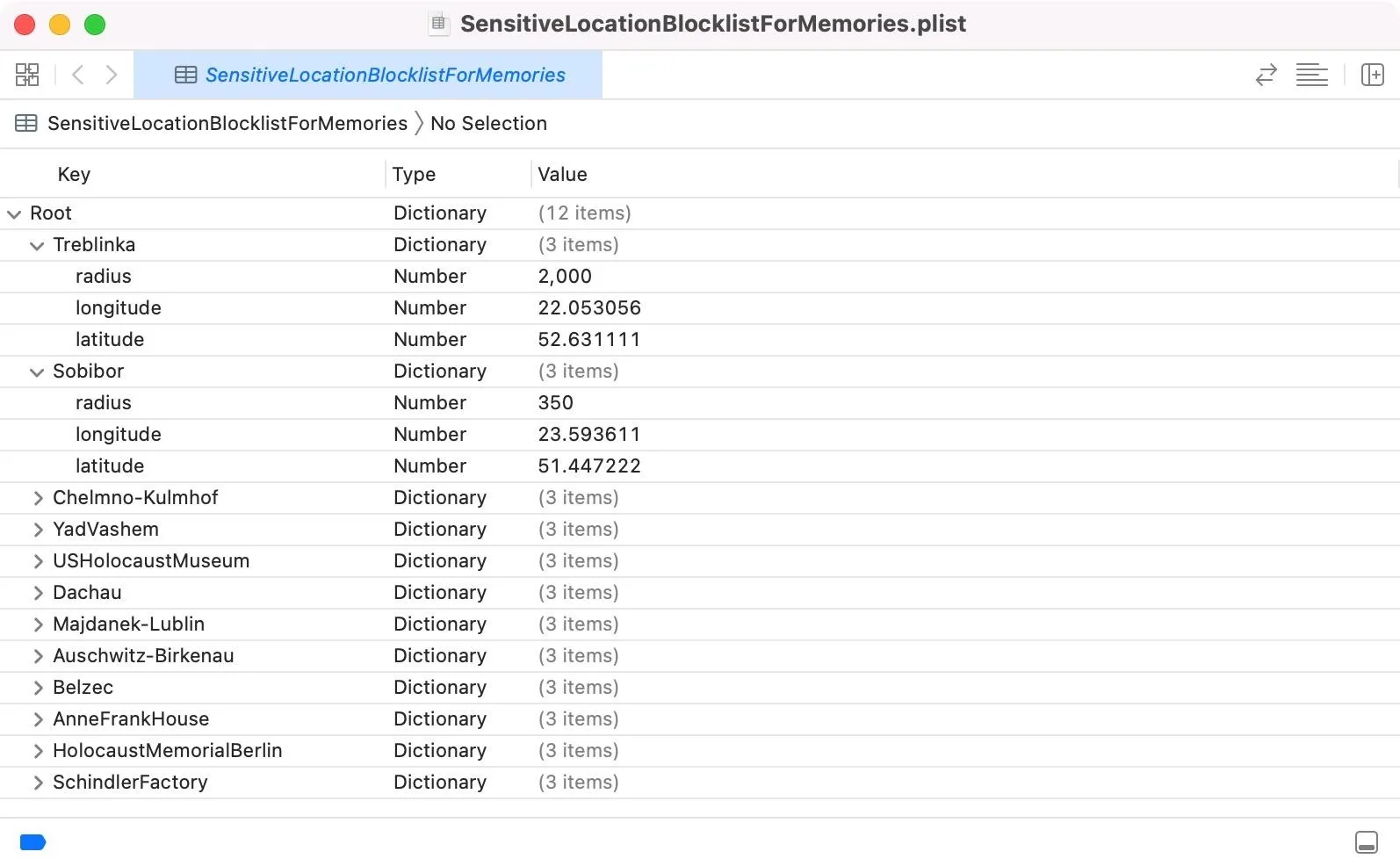Click the window title SensitiveLocationBlocklistForMemories.plist

pyautogui.click(x=713, y=24)
